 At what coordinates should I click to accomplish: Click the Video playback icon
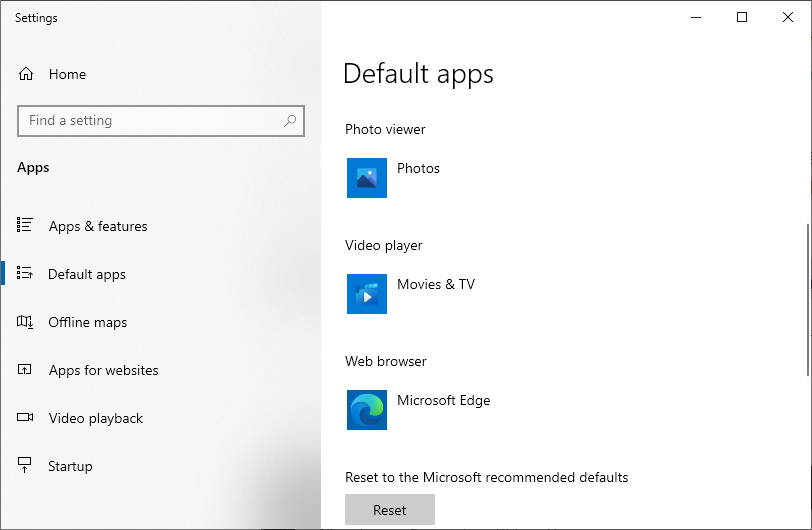pos(26,418)
